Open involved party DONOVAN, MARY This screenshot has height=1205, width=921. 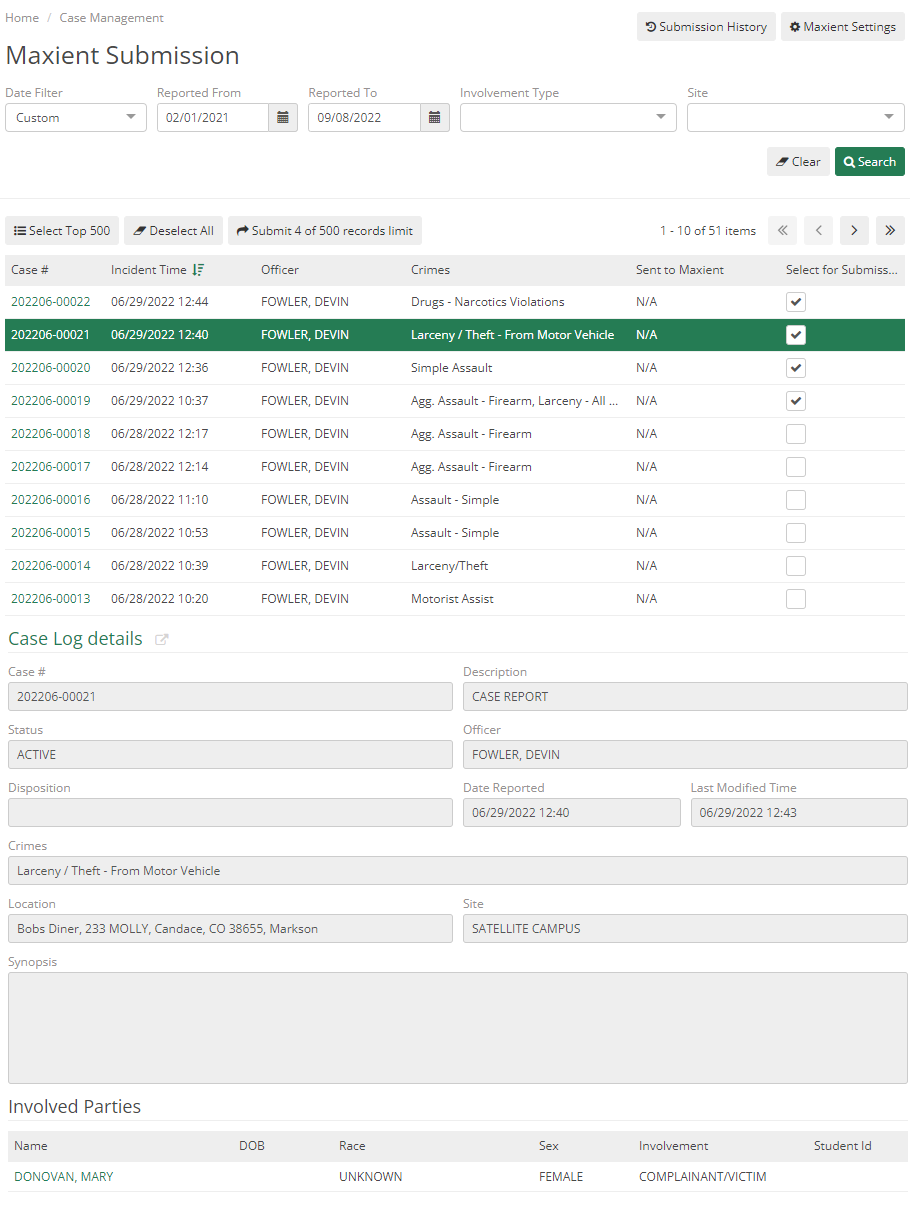click(x=63, y=1176)
